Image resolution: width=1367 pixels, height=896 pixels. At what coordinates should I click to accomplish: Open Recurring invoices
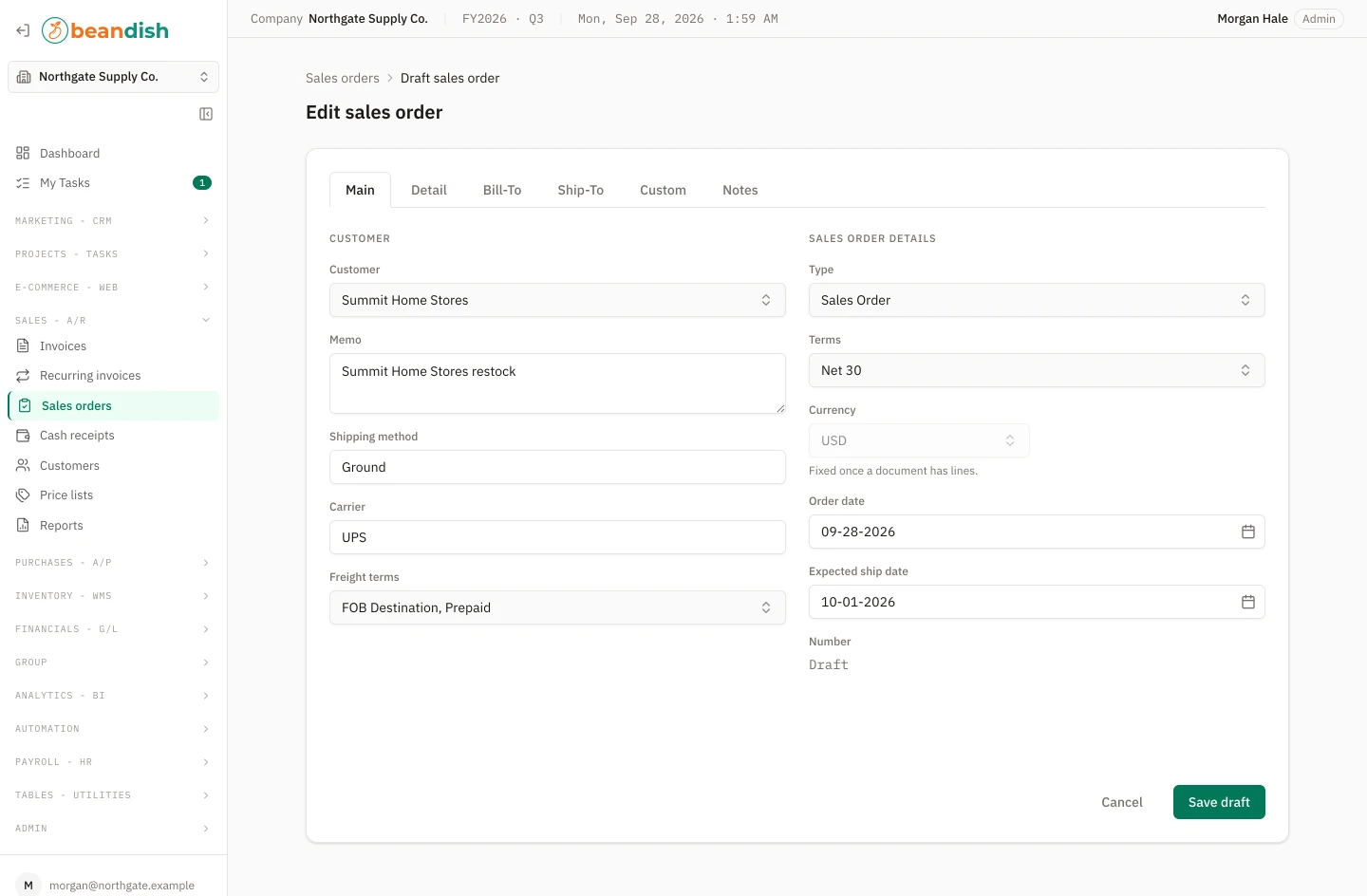pos(113,376)
